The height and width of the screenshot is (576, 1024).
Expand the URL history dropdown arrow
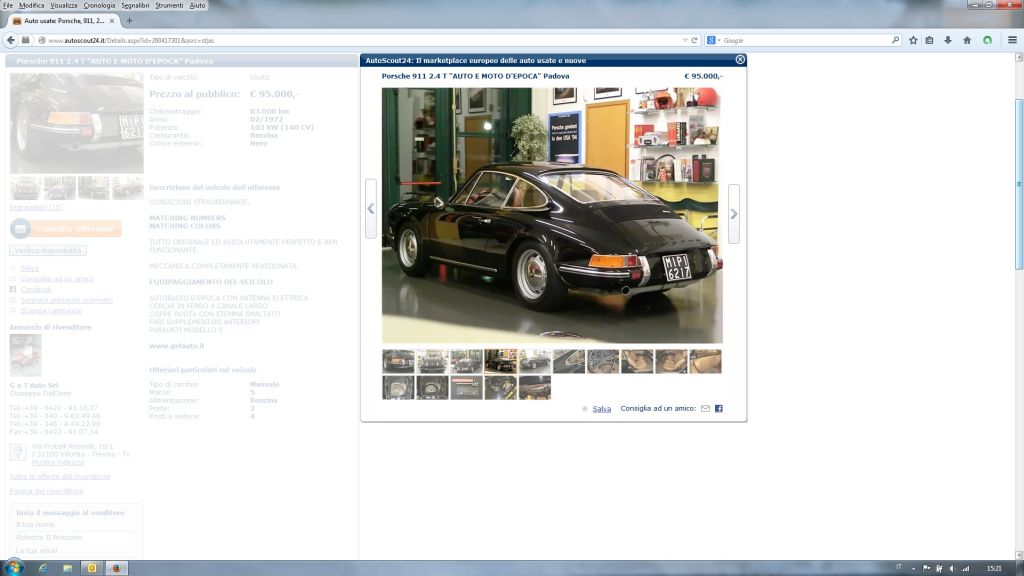pyautogui.click(x=685, y=40)
